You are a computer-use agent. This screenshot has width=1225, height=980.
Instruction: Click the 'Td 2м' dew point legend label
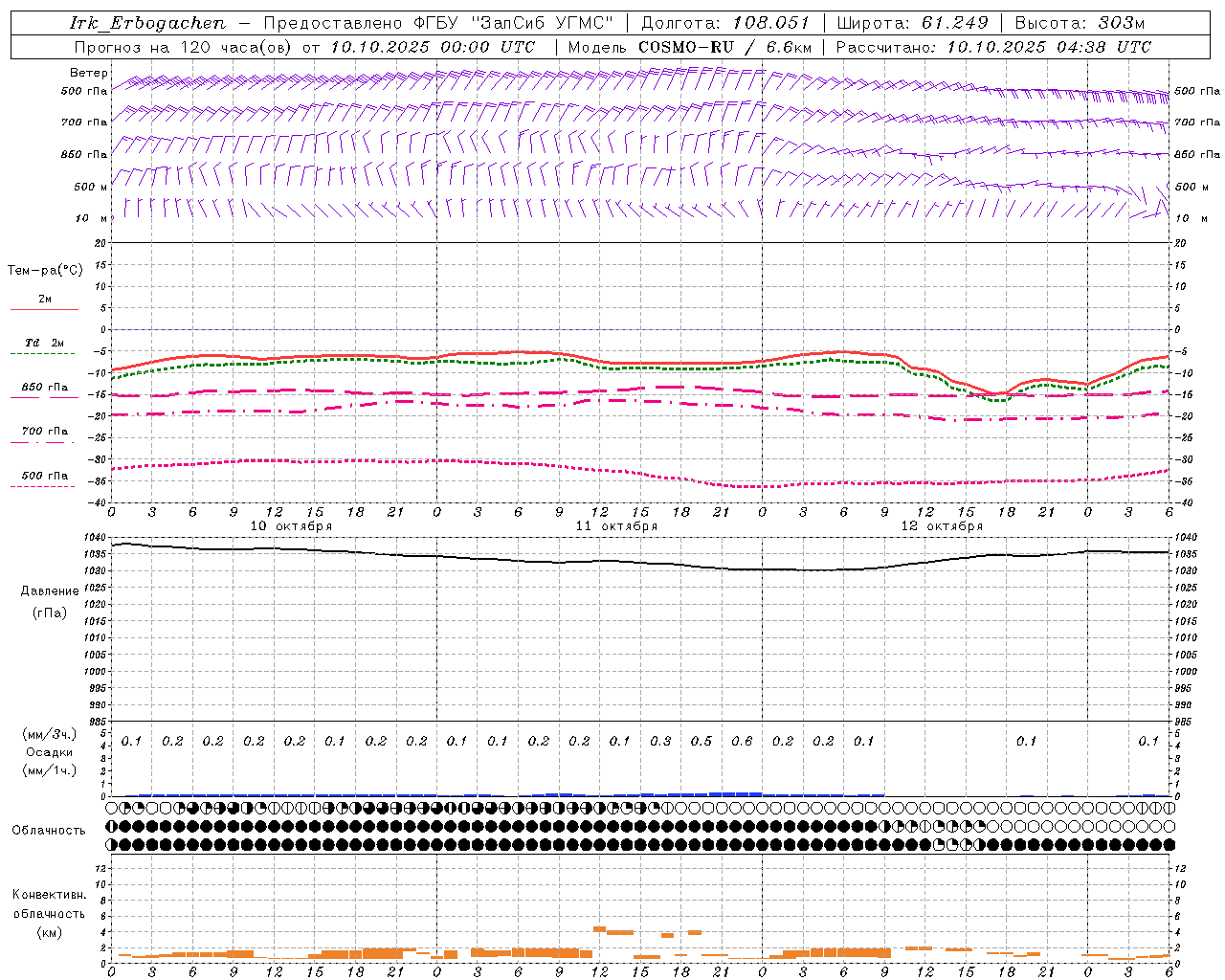(x=44, y=343)
